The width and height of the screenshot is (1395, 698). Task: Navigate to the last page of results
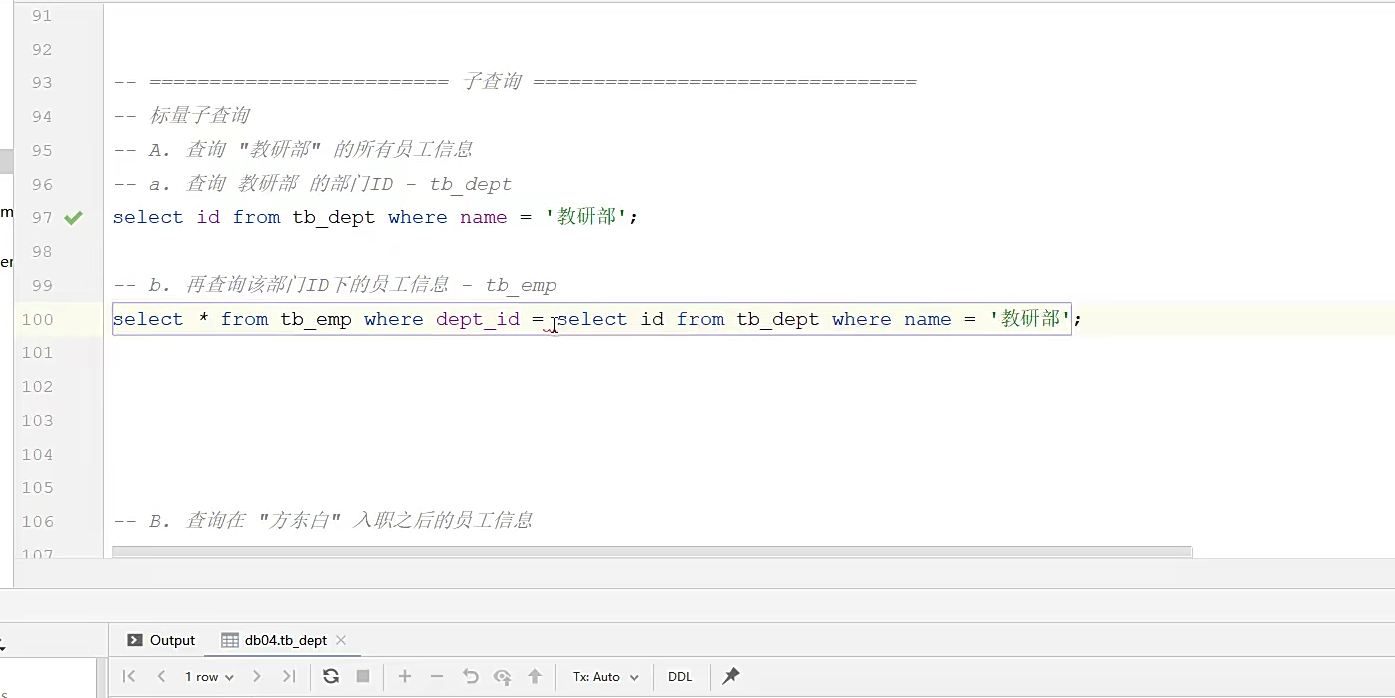(291, 676)
